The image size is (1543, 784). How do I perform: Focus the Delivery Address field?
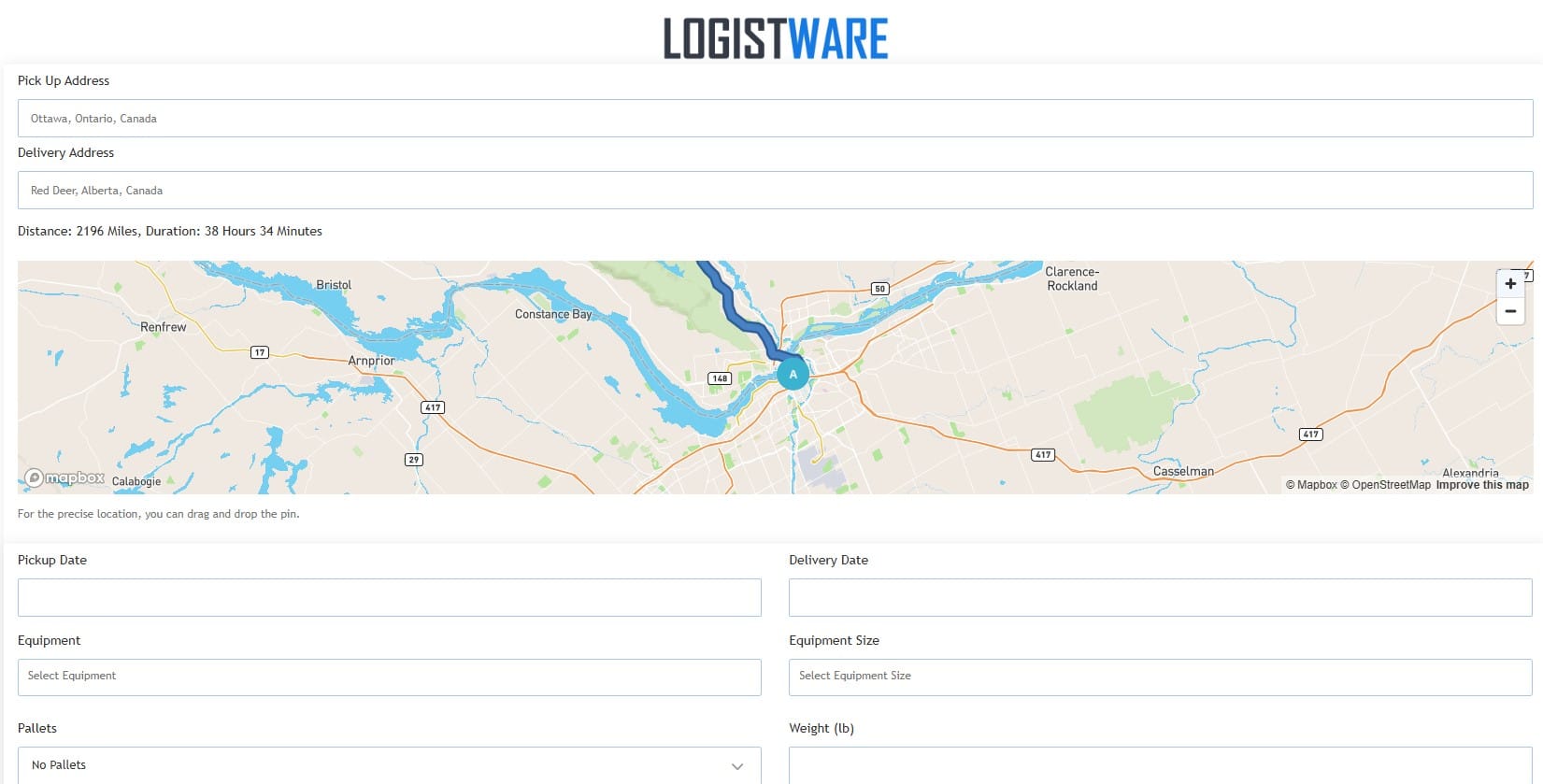coord(775,191)
